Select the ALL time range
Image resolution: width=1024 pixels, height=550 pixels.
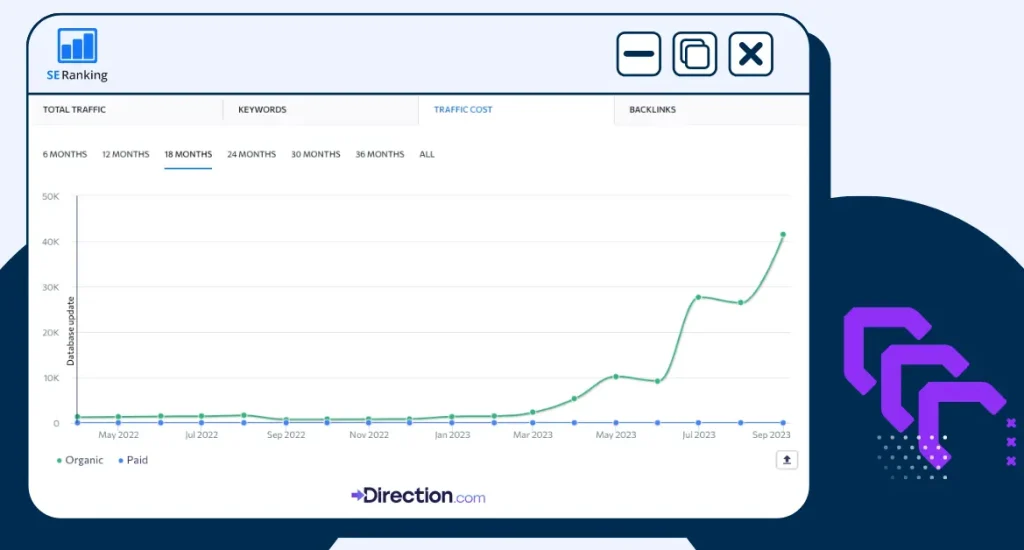[427, 155]
